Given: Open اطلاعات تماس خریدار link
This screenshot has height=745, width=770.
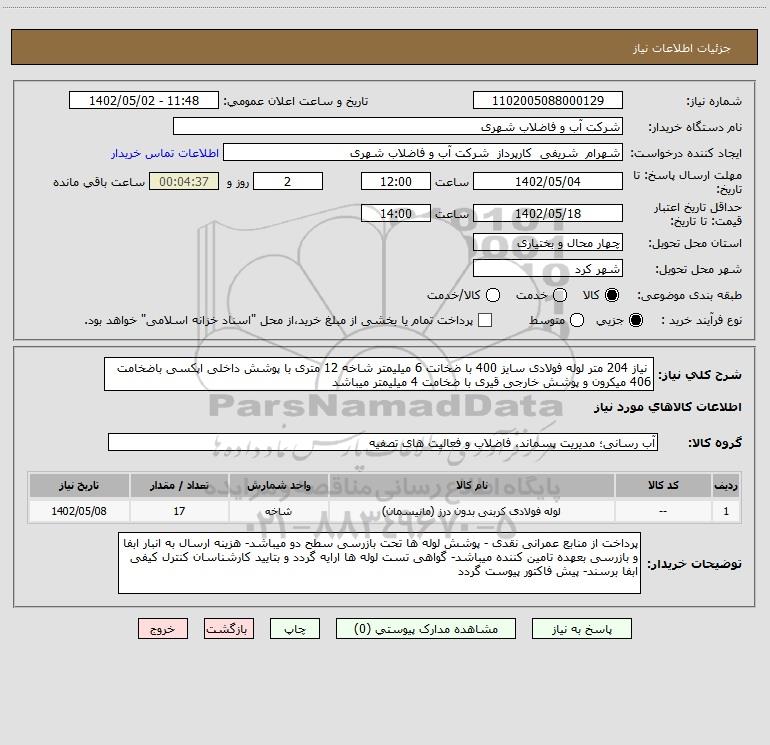Looking at the screenshot, I should 165,153.
